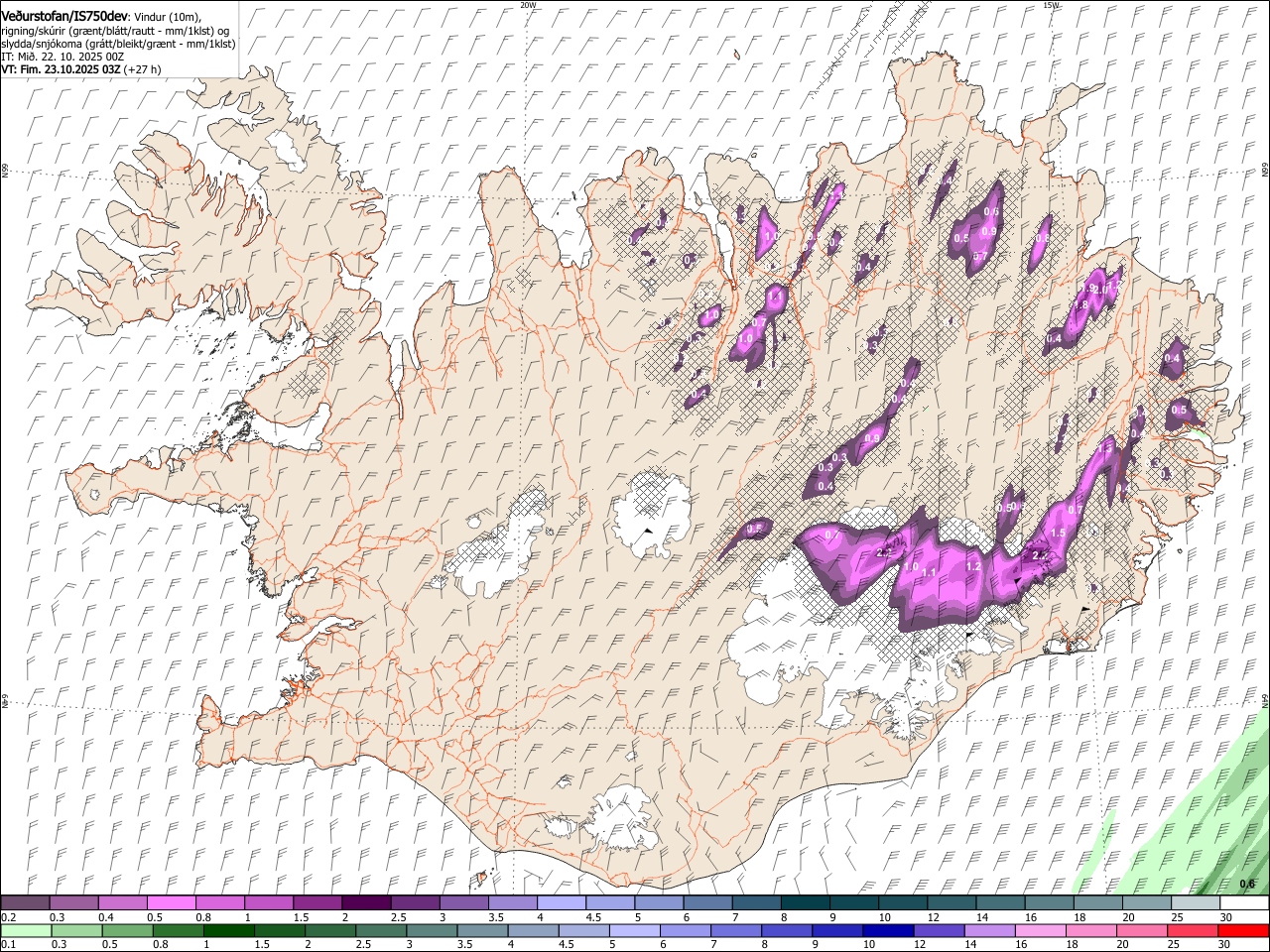Screen dimensions: 1270x952
Task: Select the white upper legend swatch after 30
Action: point(1244,903)
